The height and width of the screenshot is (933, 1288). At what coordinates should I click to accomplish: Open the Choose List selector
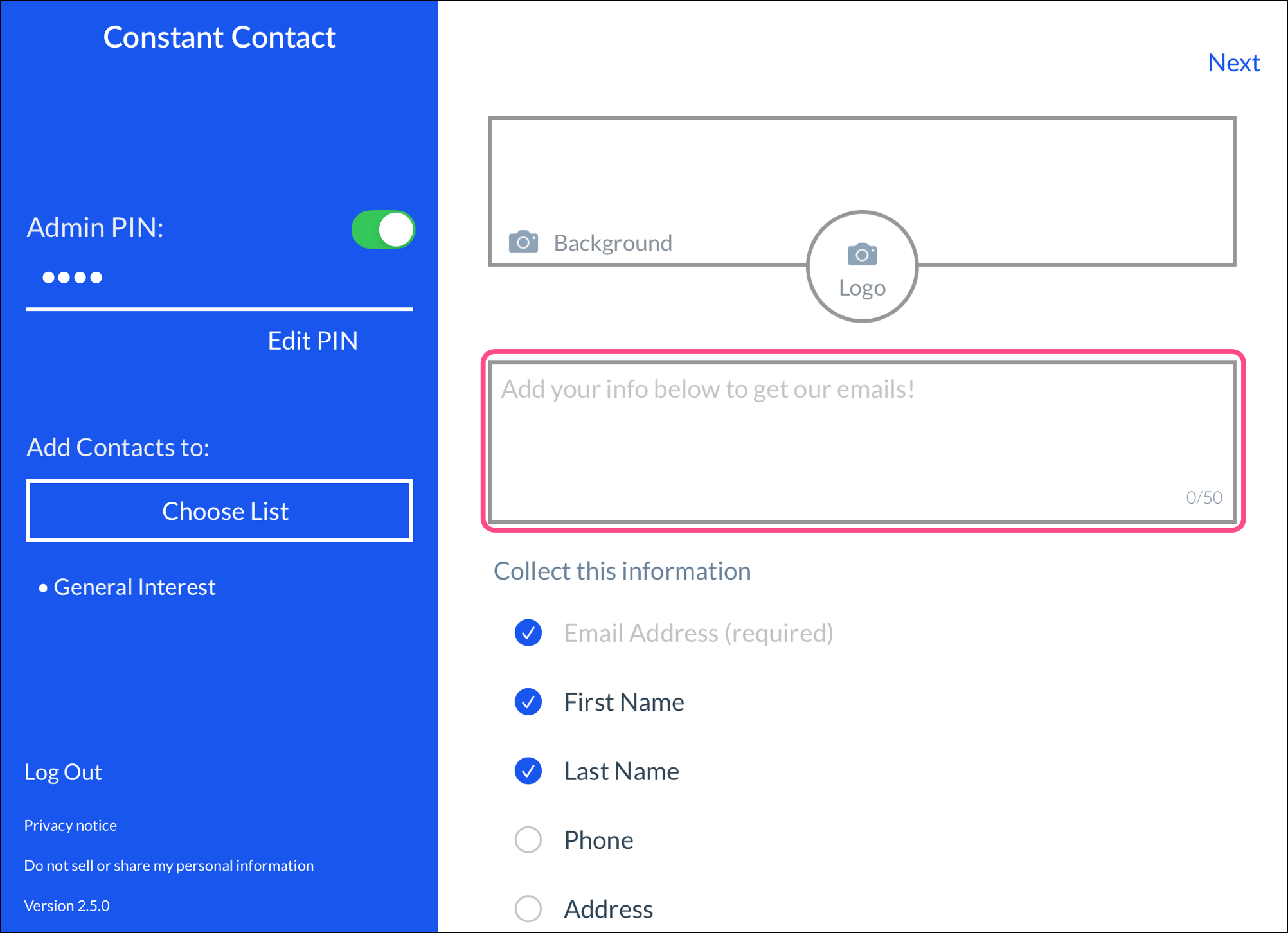tap(220, 511)
